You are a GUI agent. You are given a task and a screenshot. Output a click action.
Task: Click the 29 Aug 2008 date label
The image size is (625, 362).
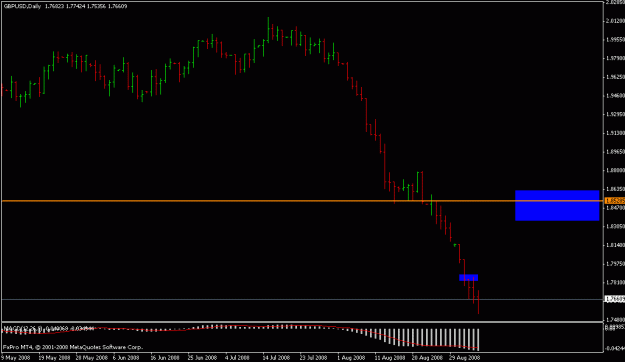point(465,358)
